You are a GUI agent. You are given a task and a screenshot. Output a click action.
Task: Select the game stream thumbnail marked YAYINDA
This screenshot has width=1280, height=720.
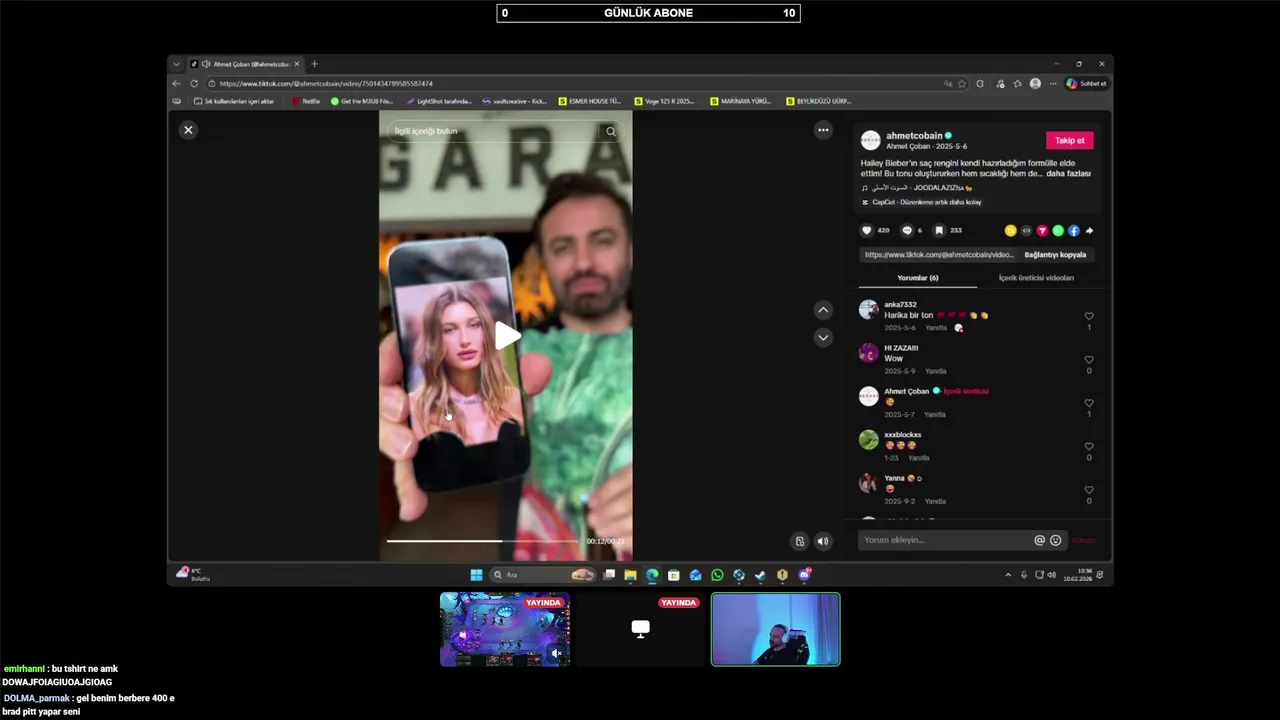(x=505, y=629)
